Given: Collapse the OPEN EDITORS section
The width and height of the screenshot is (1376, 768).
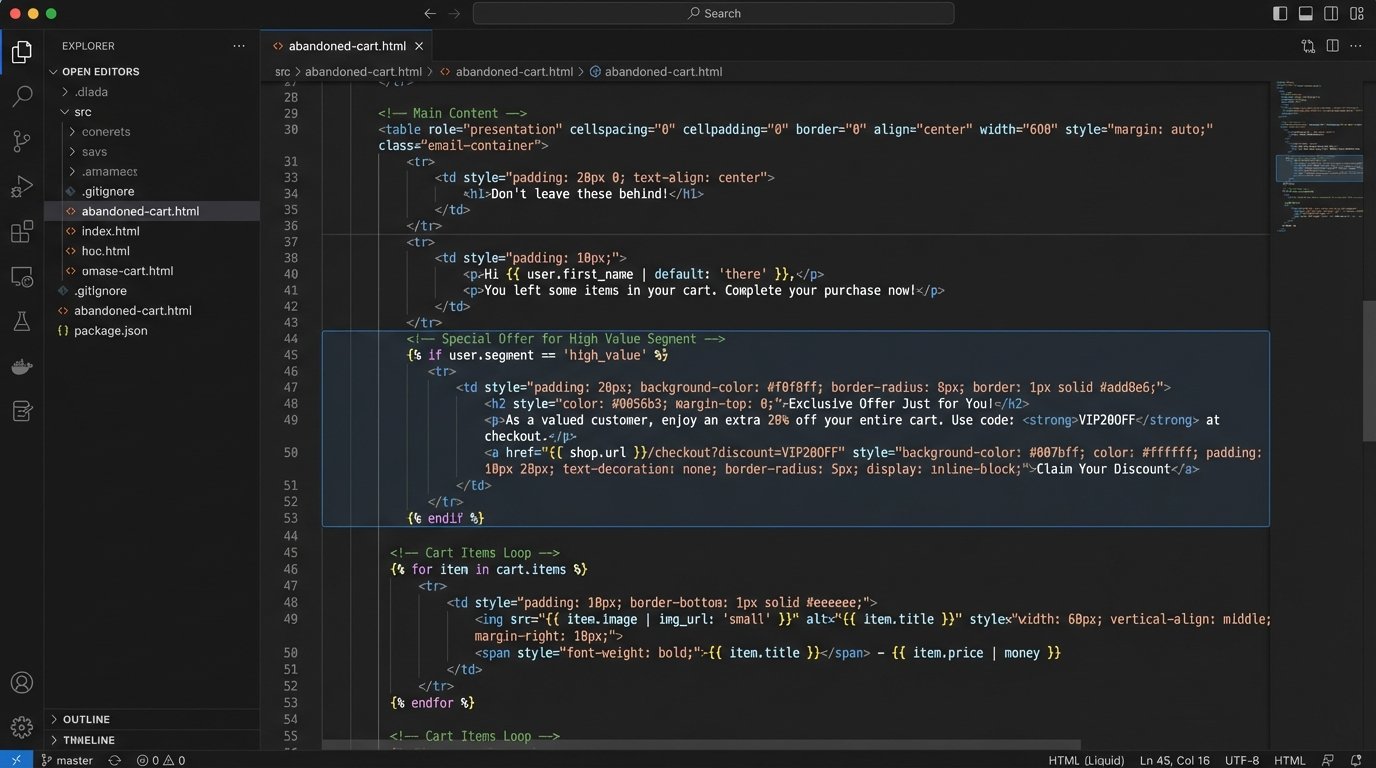Looking at the screenshot, I should coord(100,72).
